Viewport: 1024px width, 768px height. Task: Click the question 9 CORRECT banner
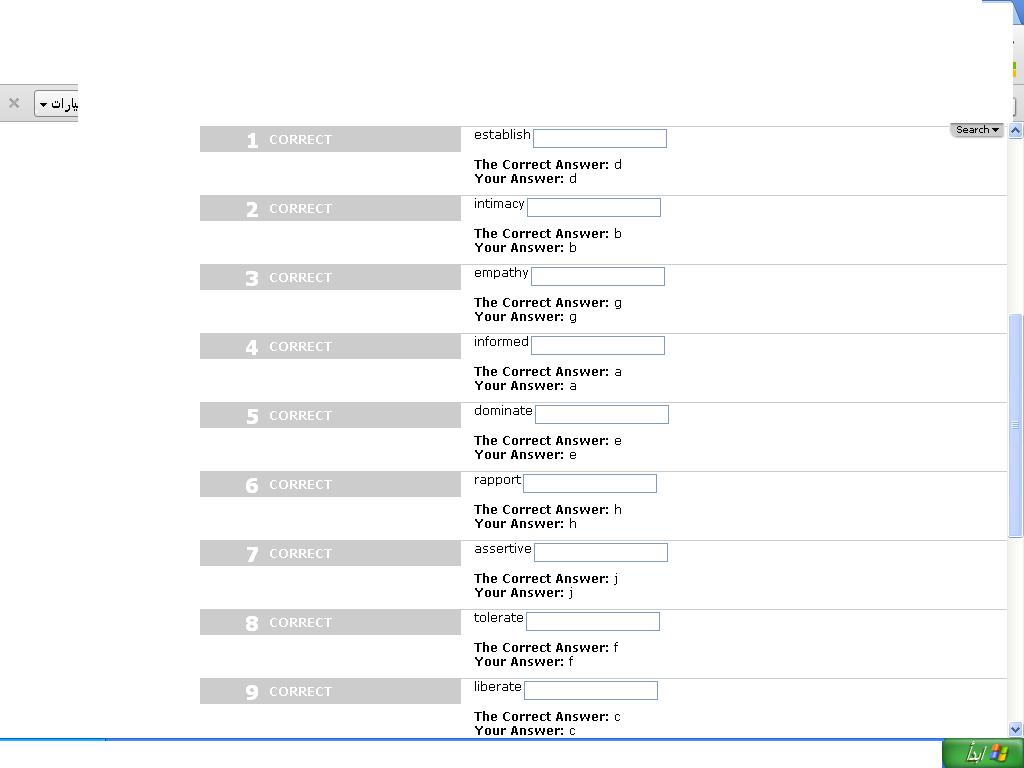[330, 691]
